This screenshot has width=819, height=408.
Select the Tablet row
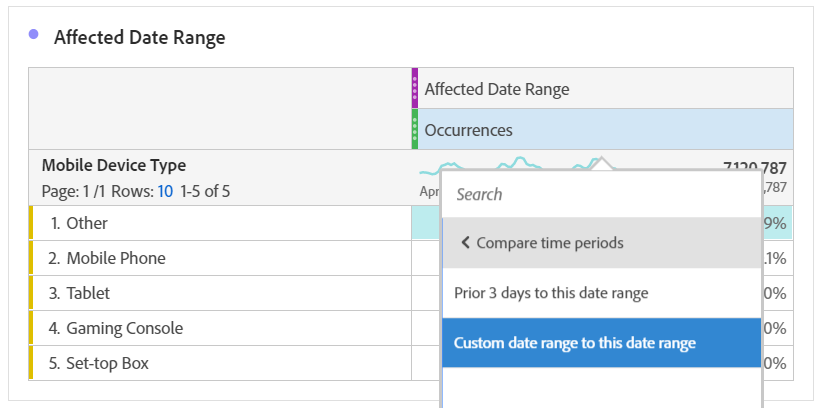click(x=88, y=293)
